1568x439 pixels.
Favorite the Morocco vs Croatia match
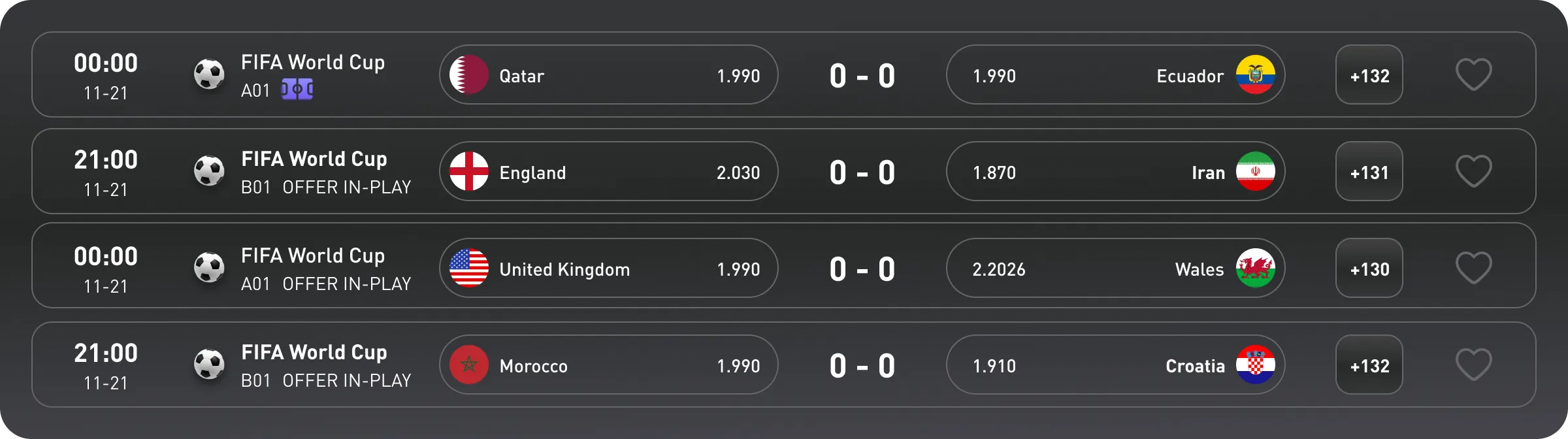1475,364
